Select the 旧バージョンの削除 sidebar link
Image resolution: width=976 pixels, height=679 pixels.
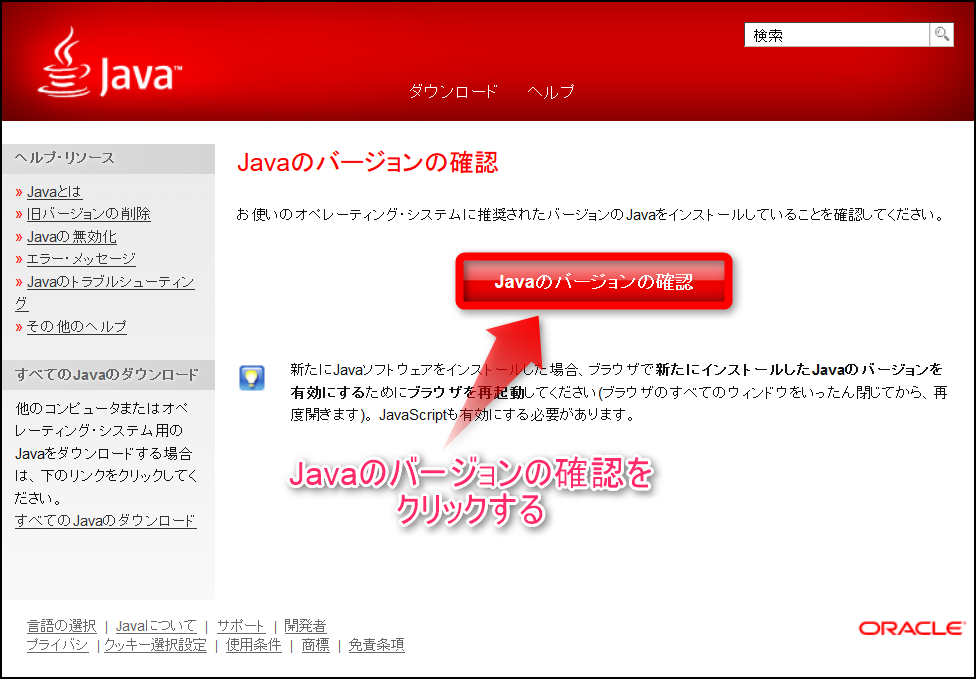pos(88,214)
